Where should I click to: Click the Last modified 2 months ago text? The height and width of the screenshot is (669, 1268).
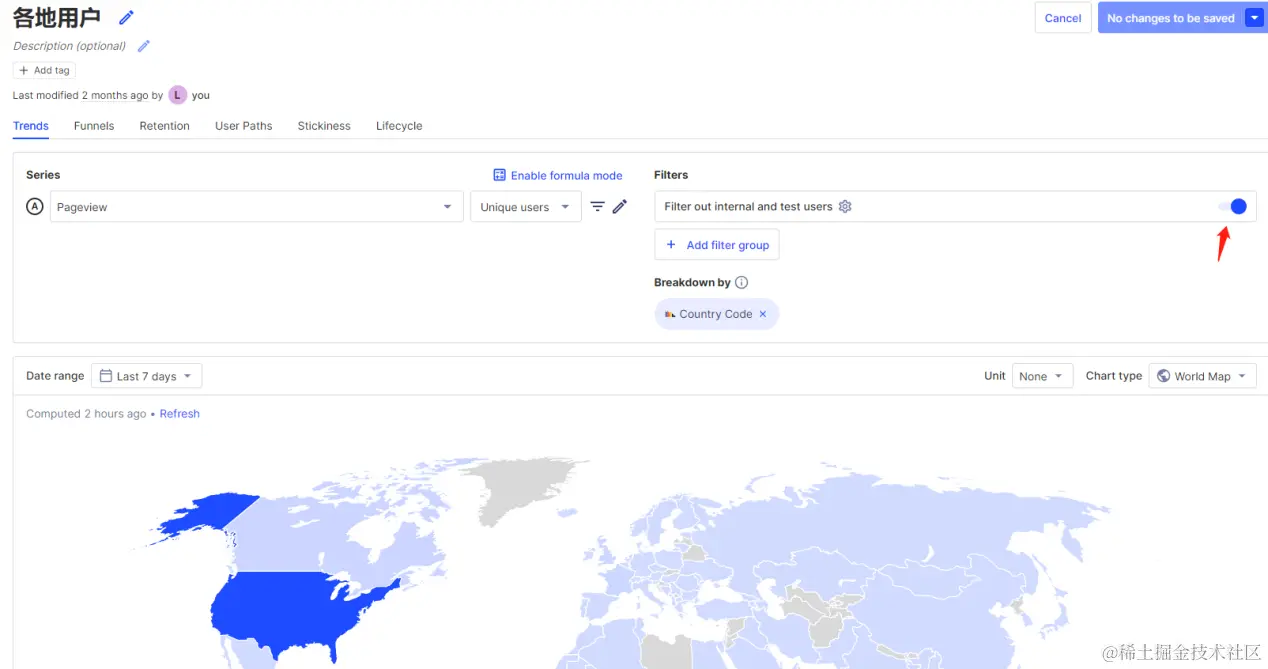[81, 96]
